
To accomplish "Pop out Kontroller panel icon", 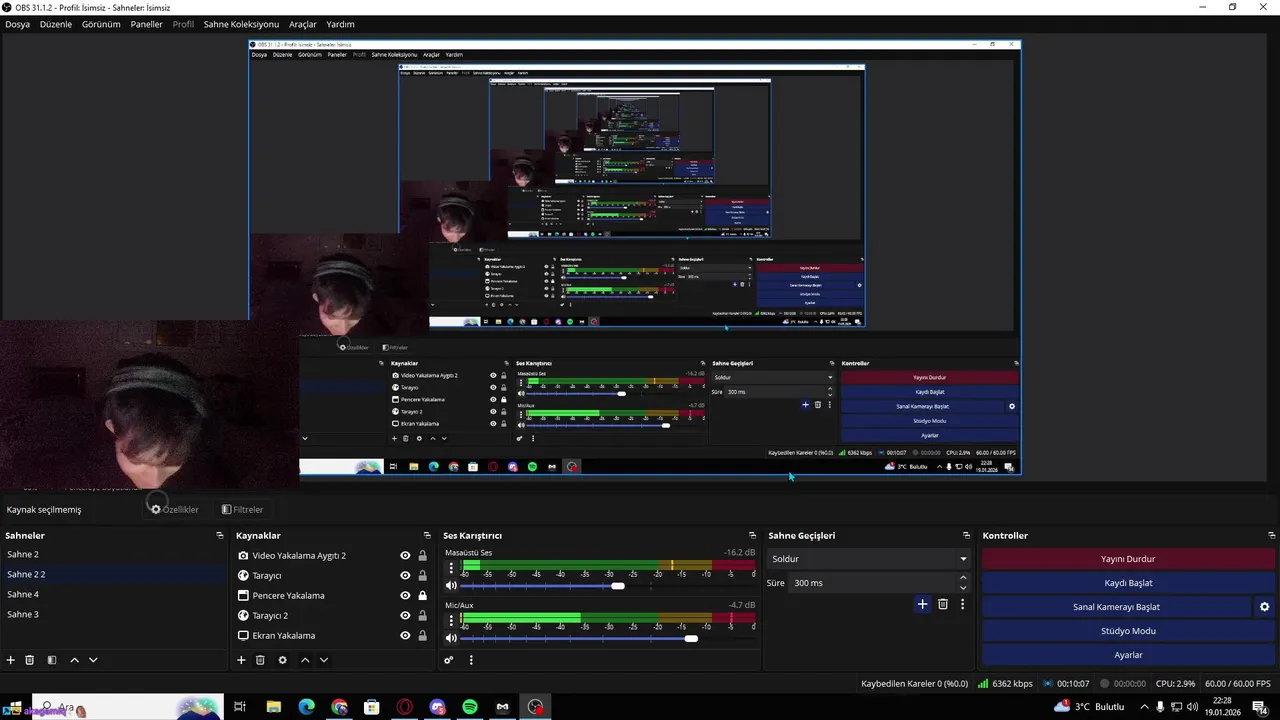I will tap(1270, 536).
